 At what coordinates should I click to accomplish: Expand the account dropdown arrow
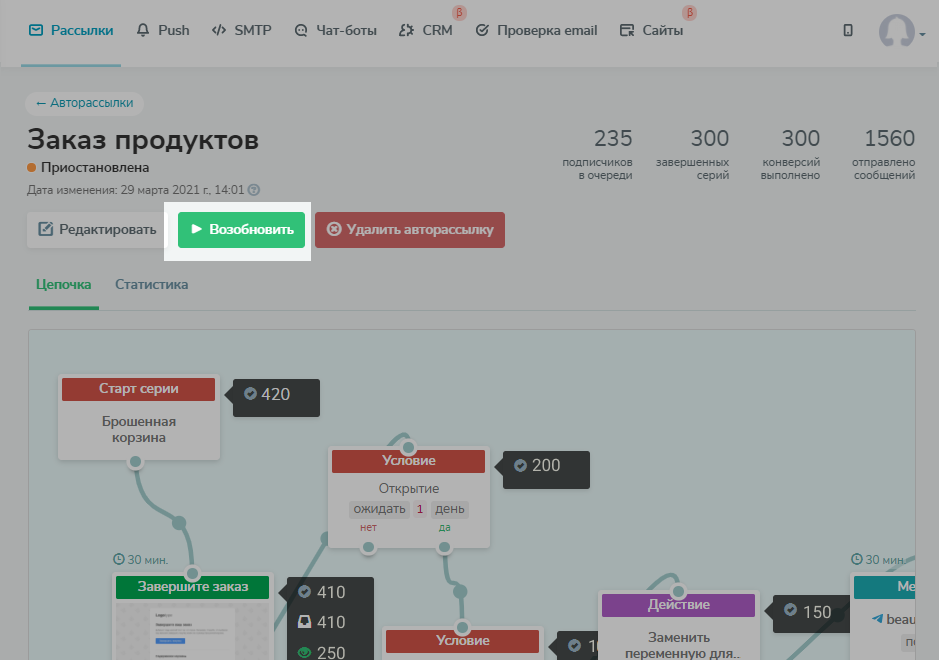pos(922,34)
